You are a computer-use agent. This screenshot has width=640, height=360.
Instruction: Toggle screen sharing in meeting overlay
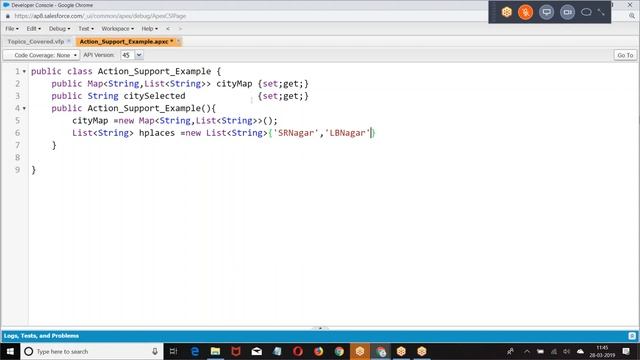click(x=547, y=12)
